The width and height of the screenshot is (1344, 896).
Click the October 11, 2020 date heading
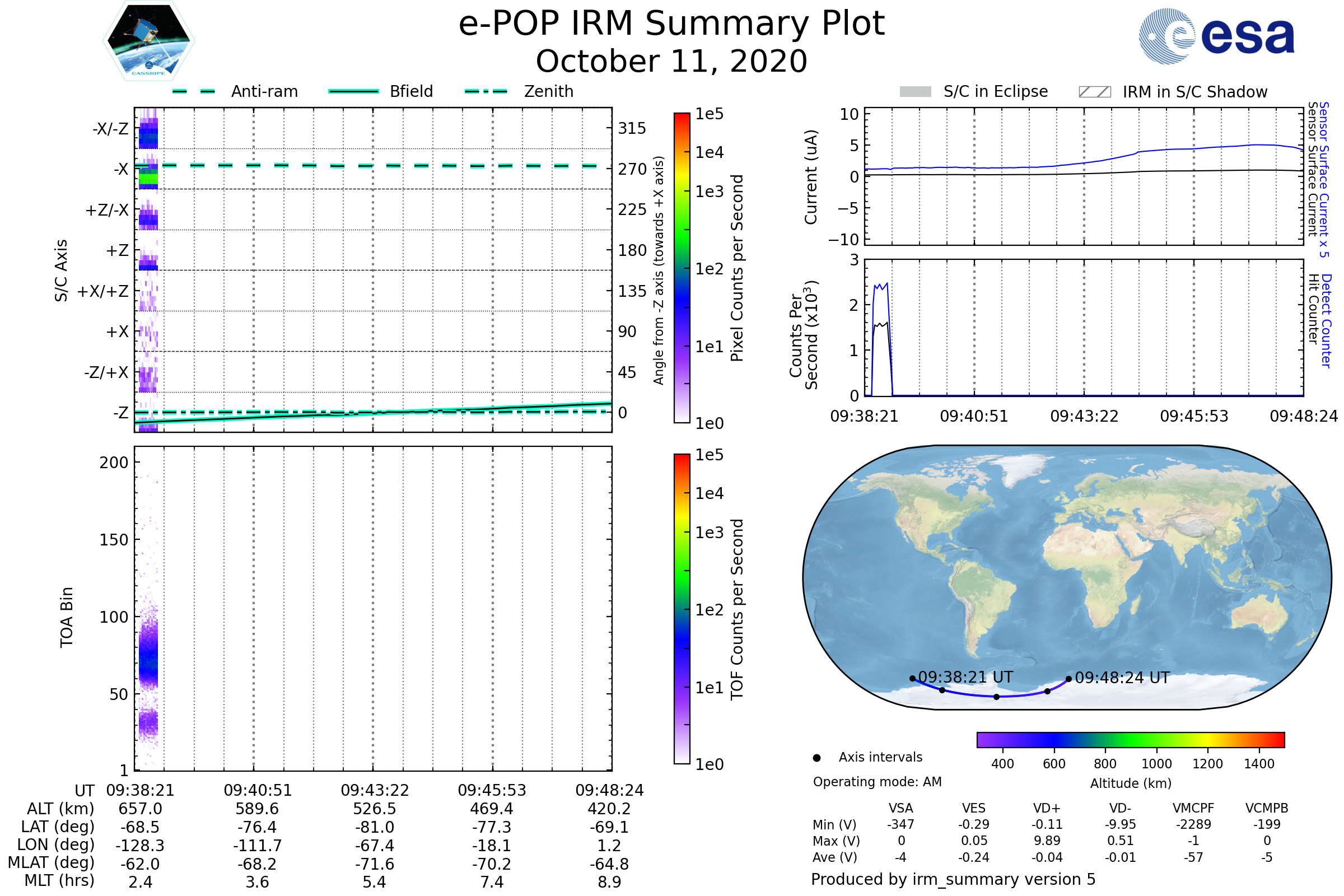point(671,61)
